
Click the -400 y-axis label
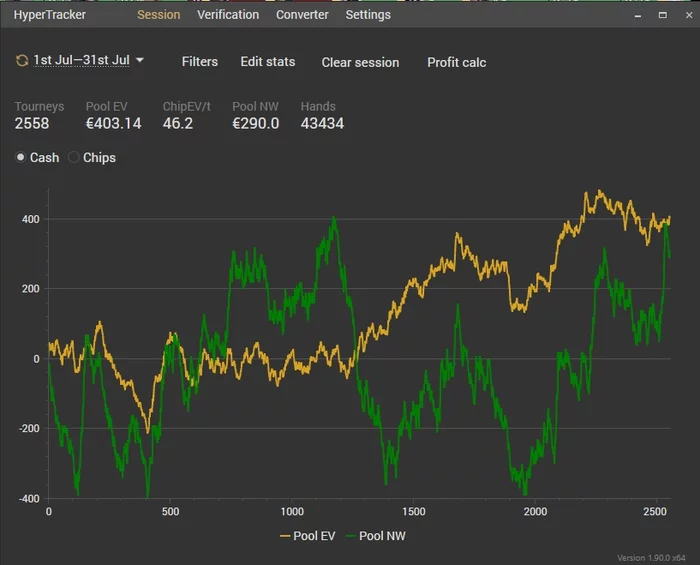(x=29, y=499)
